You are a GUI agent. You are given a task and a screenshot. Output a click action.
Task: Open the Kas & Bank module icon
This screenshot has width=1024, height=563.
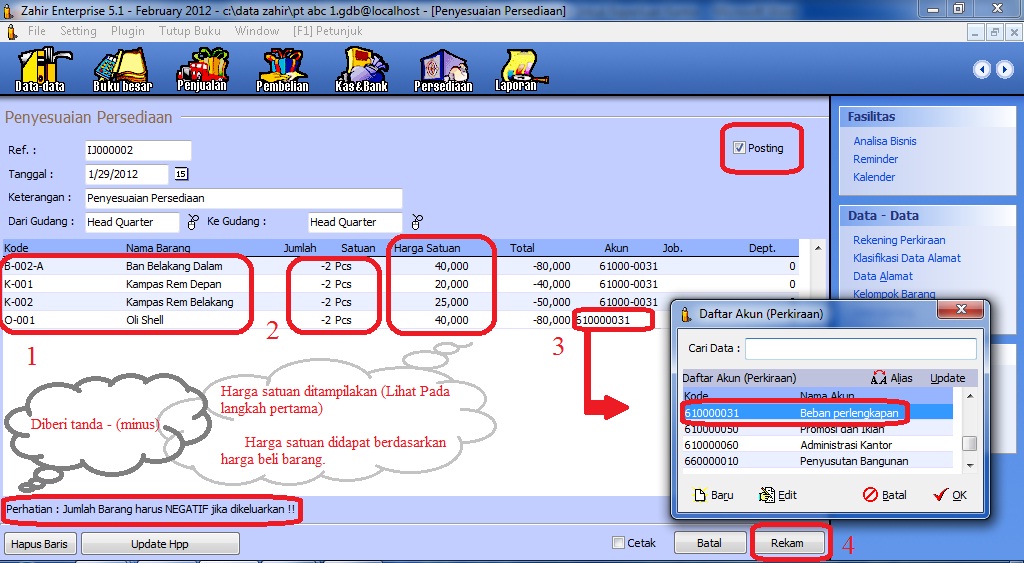361,68
